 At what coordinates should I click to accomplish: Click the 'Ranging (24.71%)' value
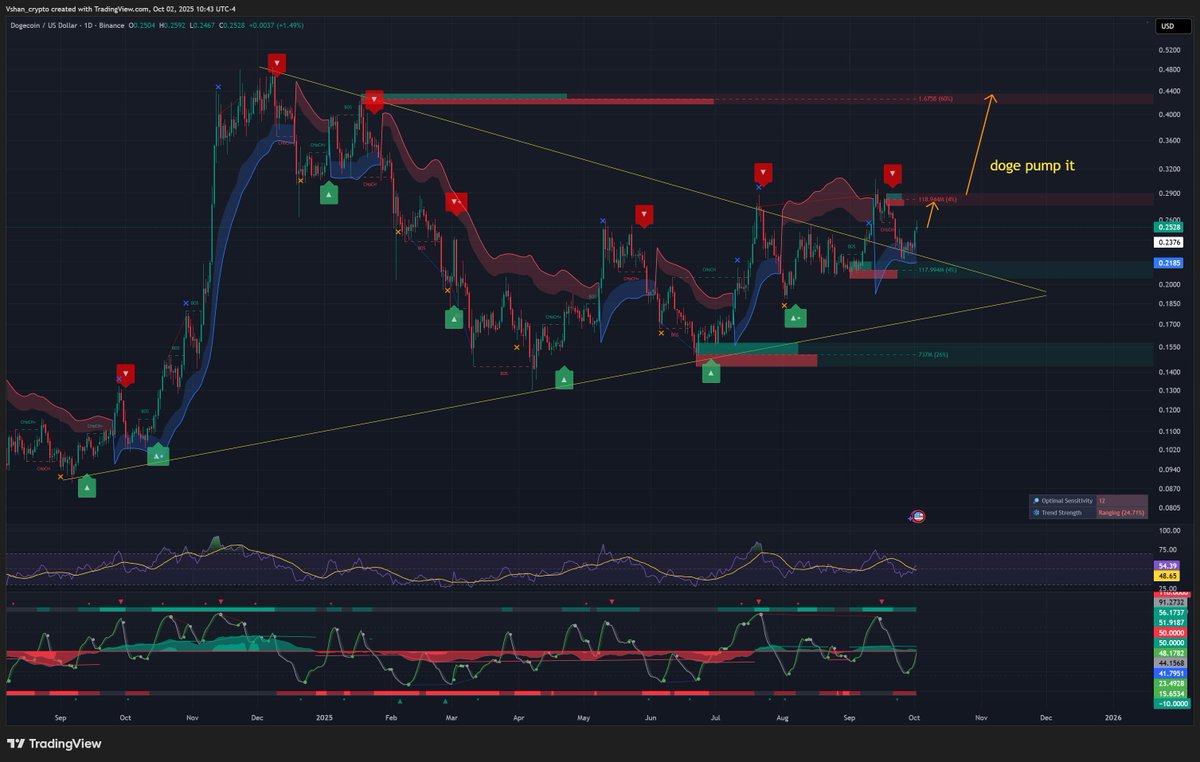pyautogui.click(x=1120, y=512)
